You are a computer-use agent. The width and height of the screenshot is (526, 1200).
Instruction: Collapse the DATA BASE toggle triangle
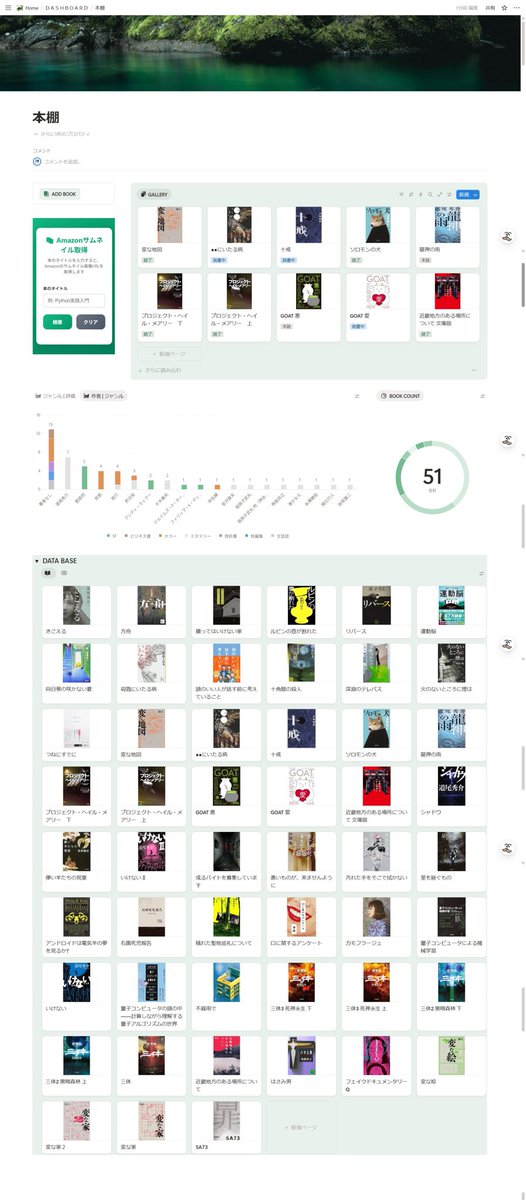click(x=36, y=561)
